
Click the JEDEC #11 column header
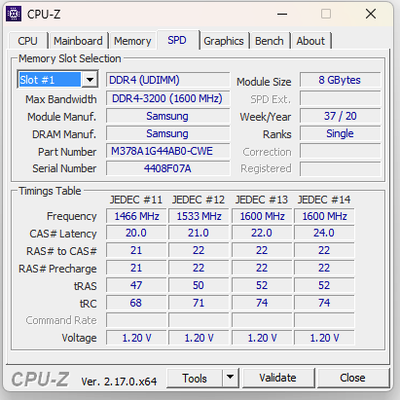coord(136,200)
